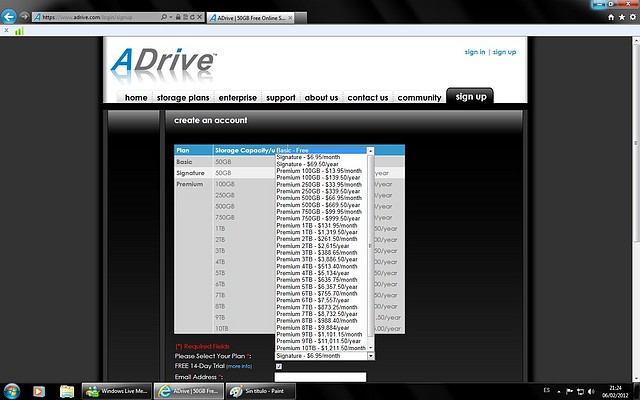The height and width of the screenshot is (400, 640).
Task: Select Basic - Free option in dropdown list
Action: pos(321,150)
